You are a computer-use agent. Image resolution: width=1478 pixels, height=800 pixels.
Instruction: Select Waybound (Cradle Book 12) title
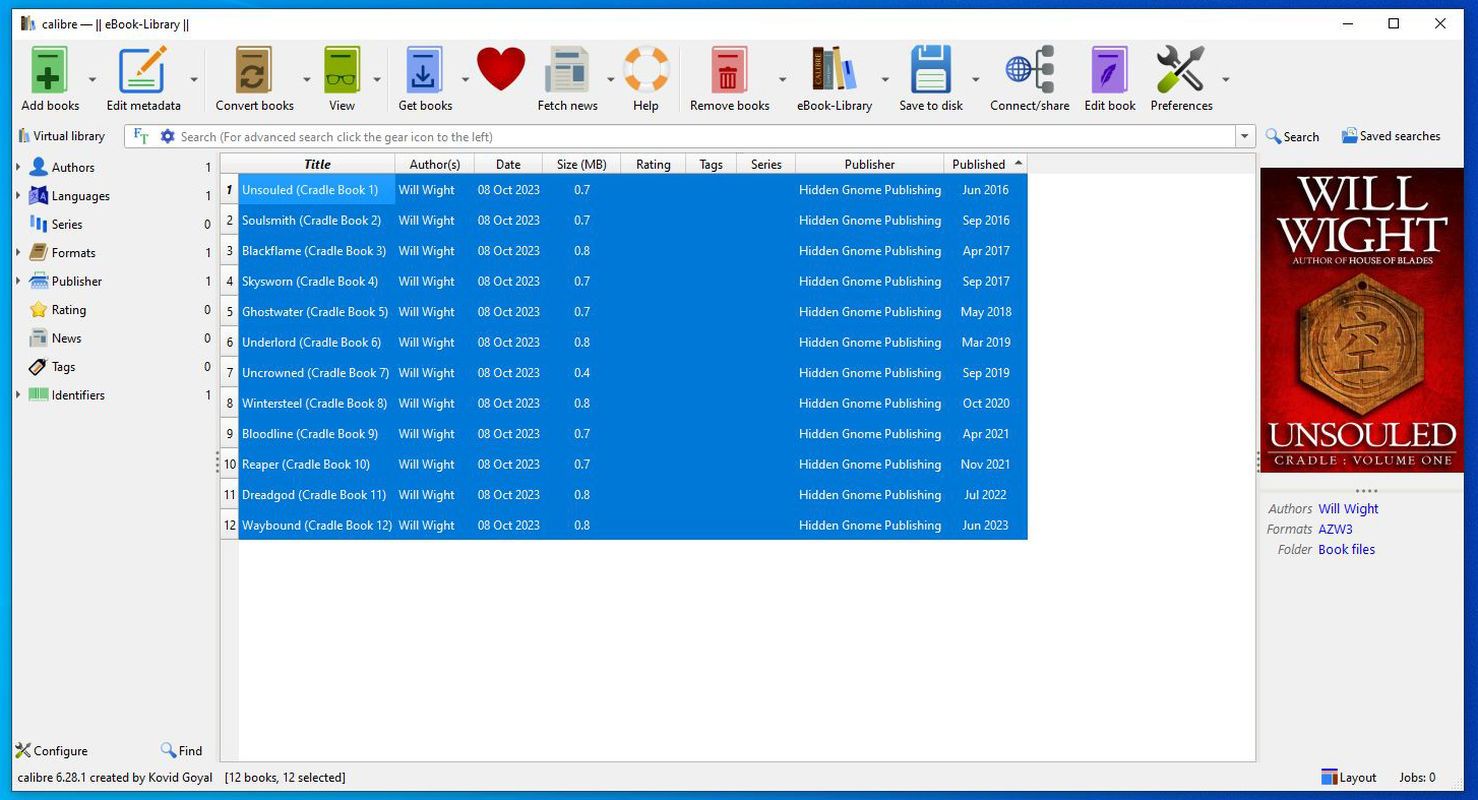tap(316, 525)
